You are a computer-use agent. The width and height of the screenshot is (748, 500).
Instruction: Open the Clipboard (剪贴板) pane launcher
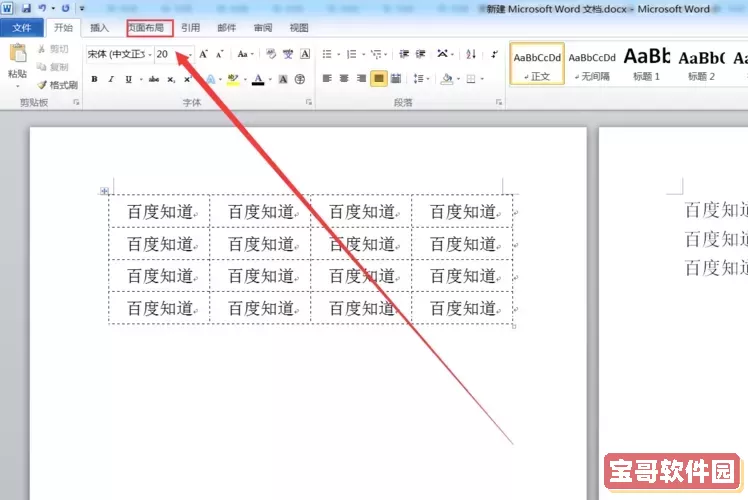click(76, 102)
